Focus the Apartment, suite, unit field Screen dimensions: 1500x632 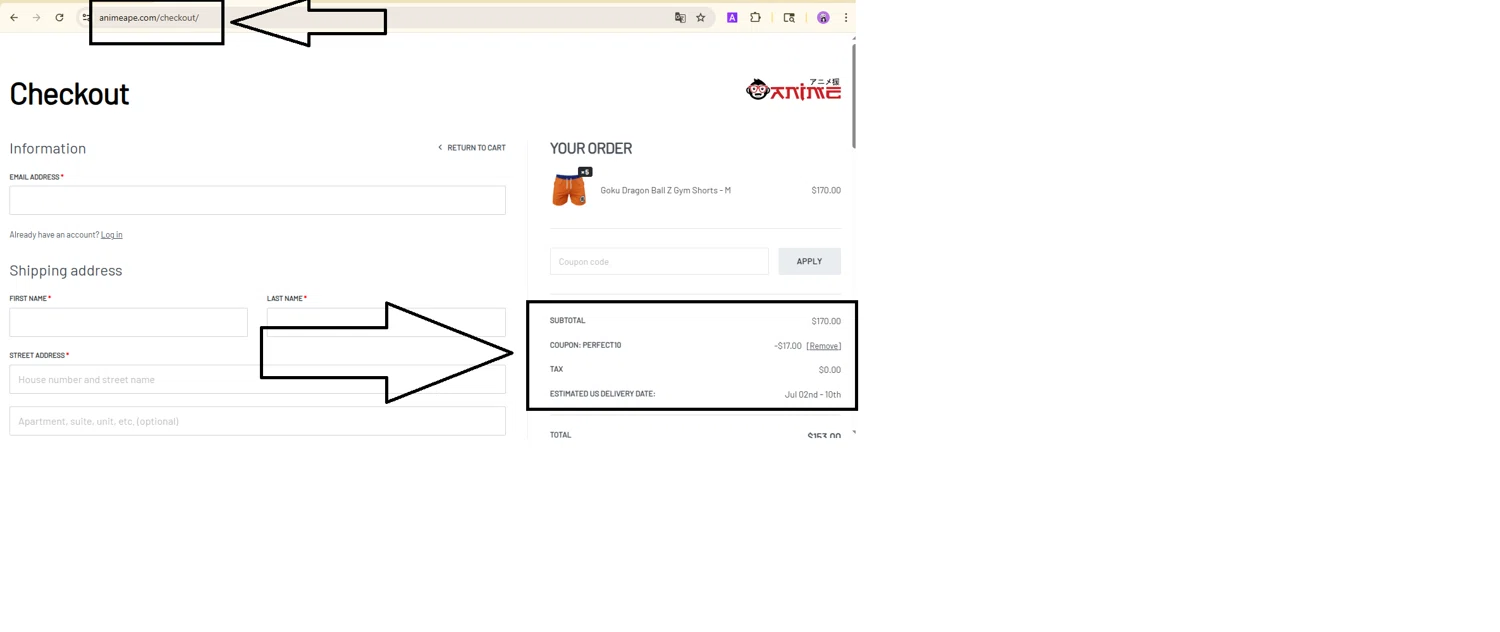coord(257,421)
